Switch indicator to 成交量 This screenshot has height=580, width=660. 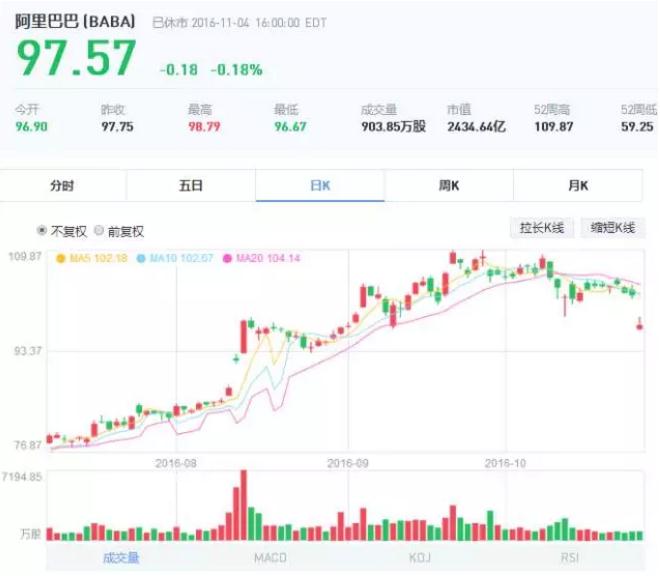[x=121, y=558]
